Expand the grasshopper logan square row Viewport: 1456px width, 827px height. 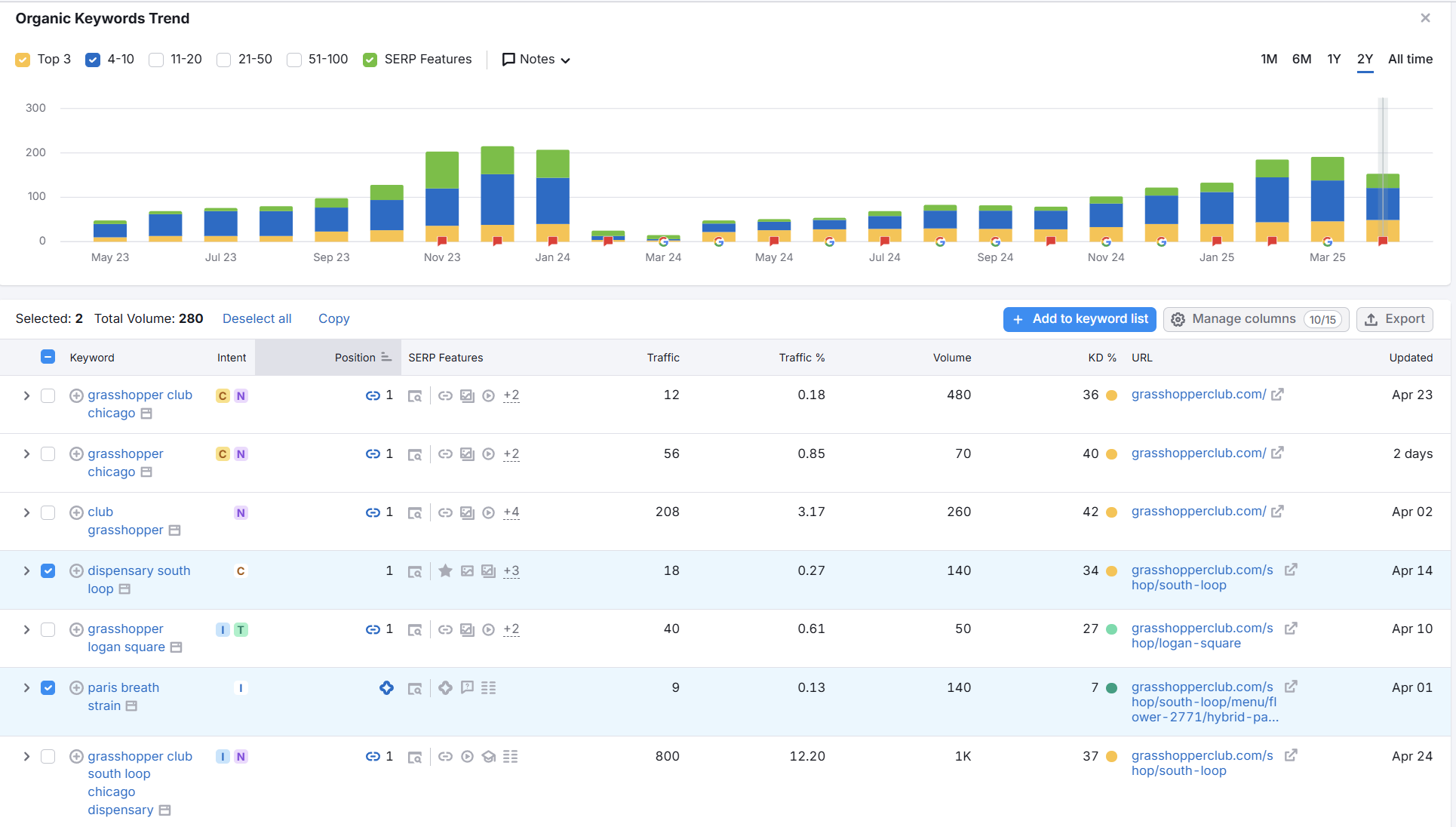point(26,629)
